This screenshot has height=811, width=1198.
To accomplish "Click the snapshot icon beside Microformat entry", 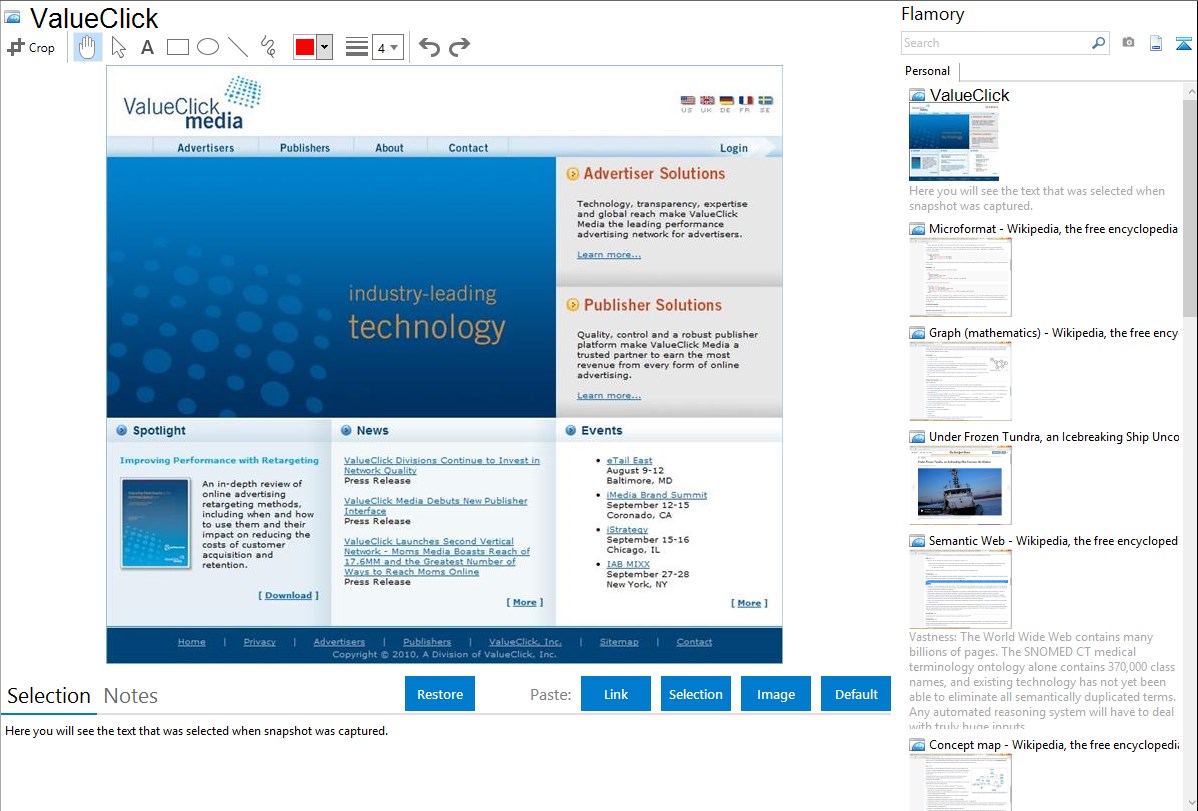I will [x=917, y=229].
